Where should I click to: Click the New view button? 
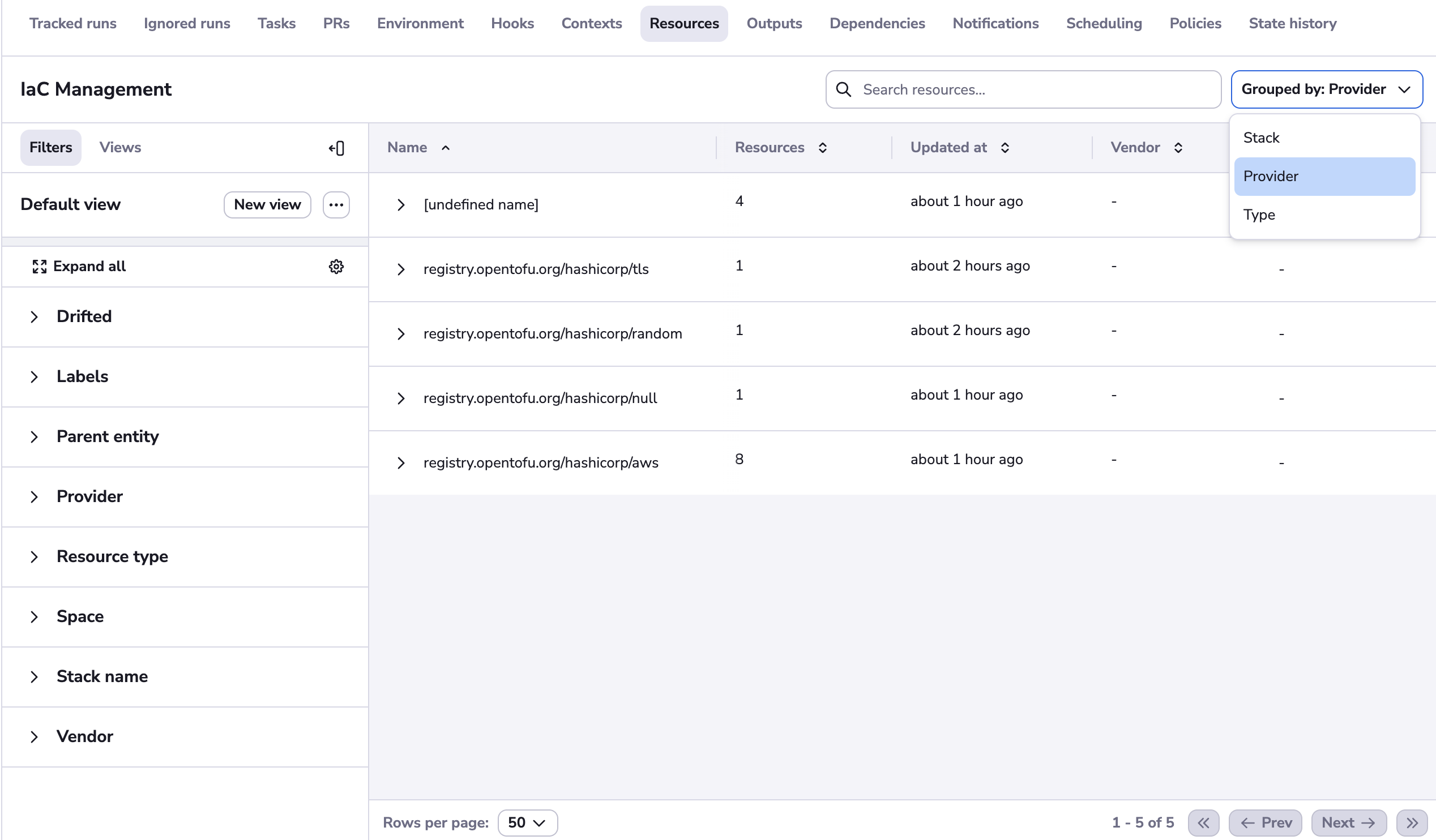click(267, 205)
